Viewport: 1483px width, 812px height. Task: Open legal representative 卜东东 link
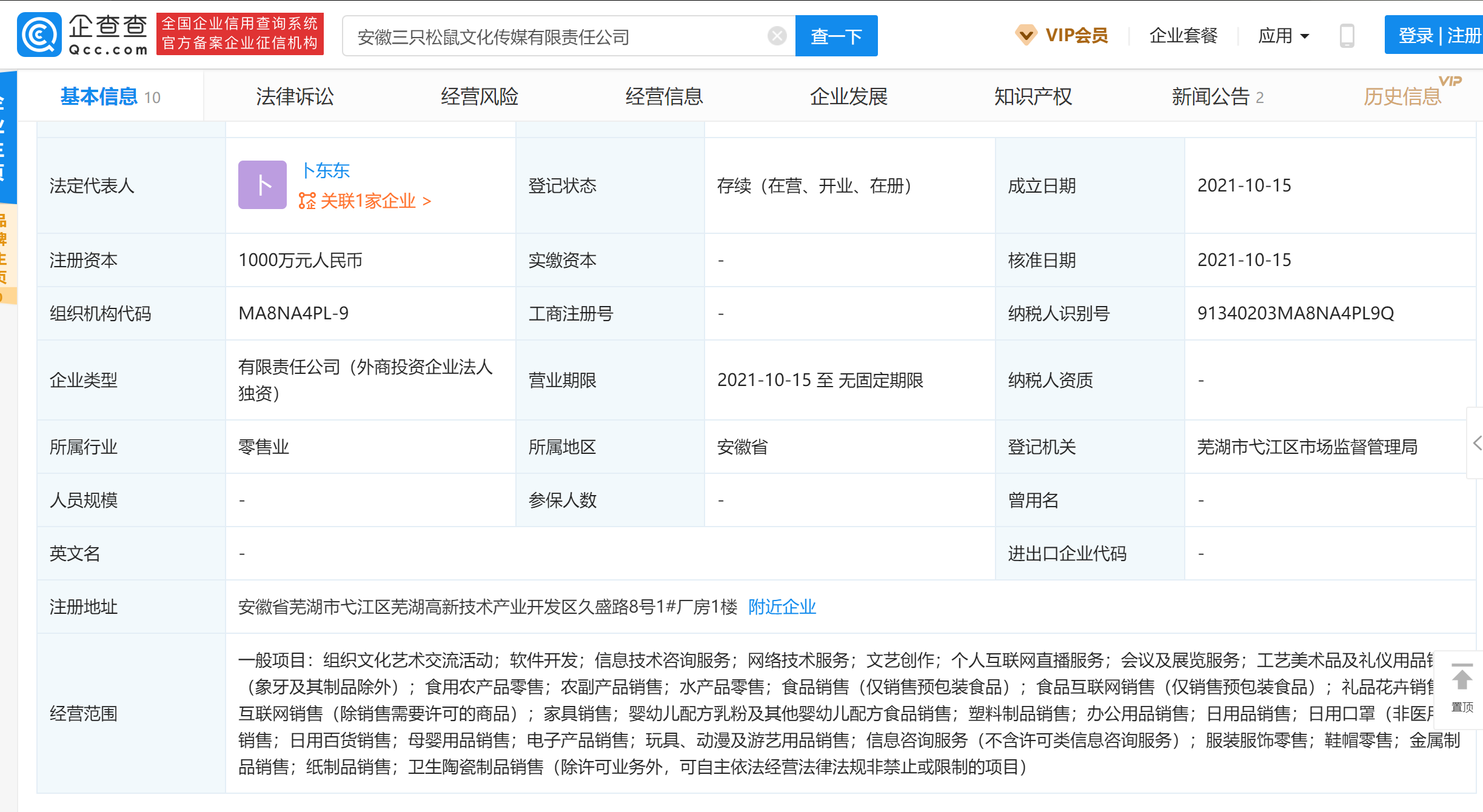326,170
